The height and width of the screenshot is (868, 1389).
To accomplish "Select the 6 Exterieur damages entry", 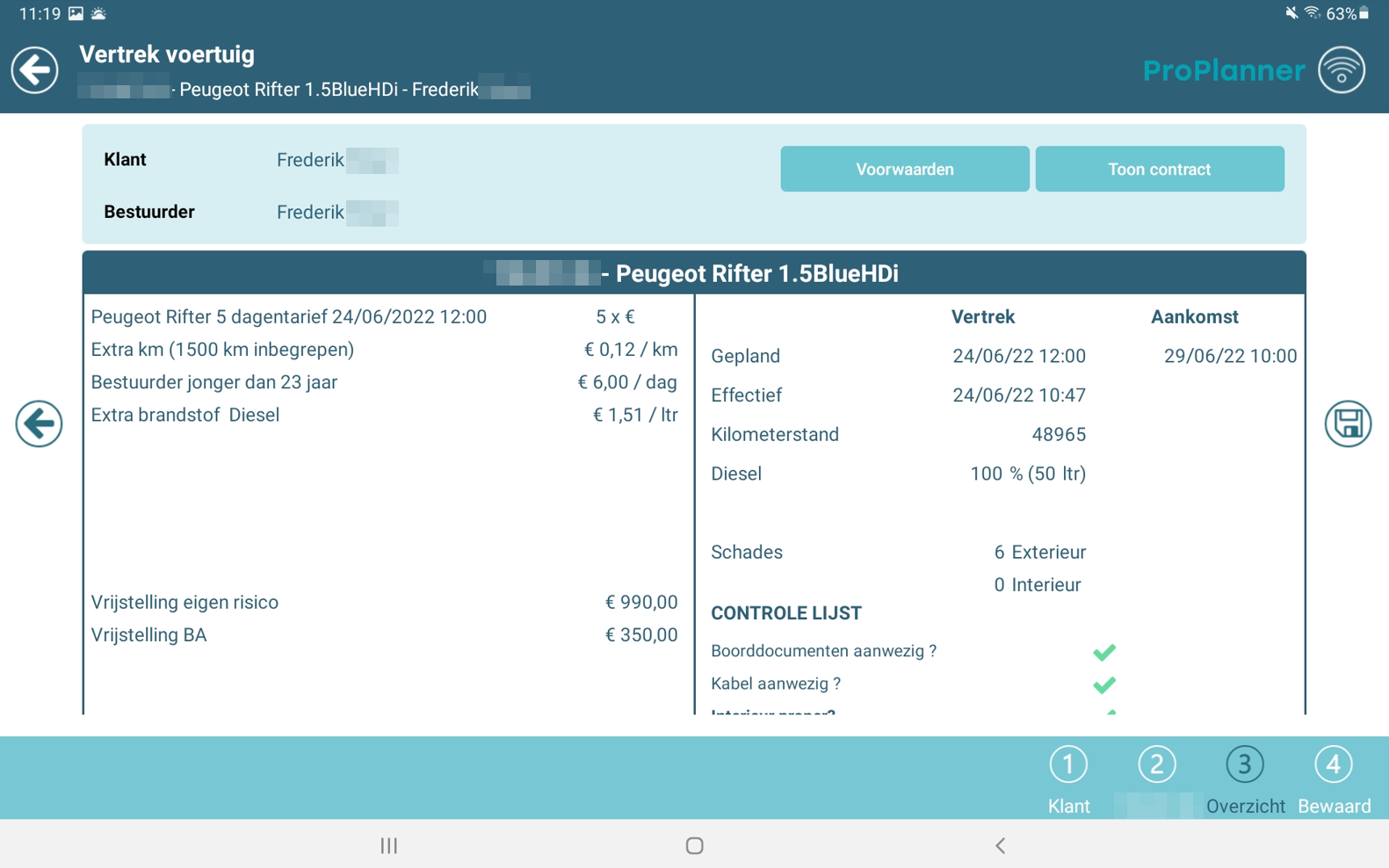I will tap(1040, 553).
